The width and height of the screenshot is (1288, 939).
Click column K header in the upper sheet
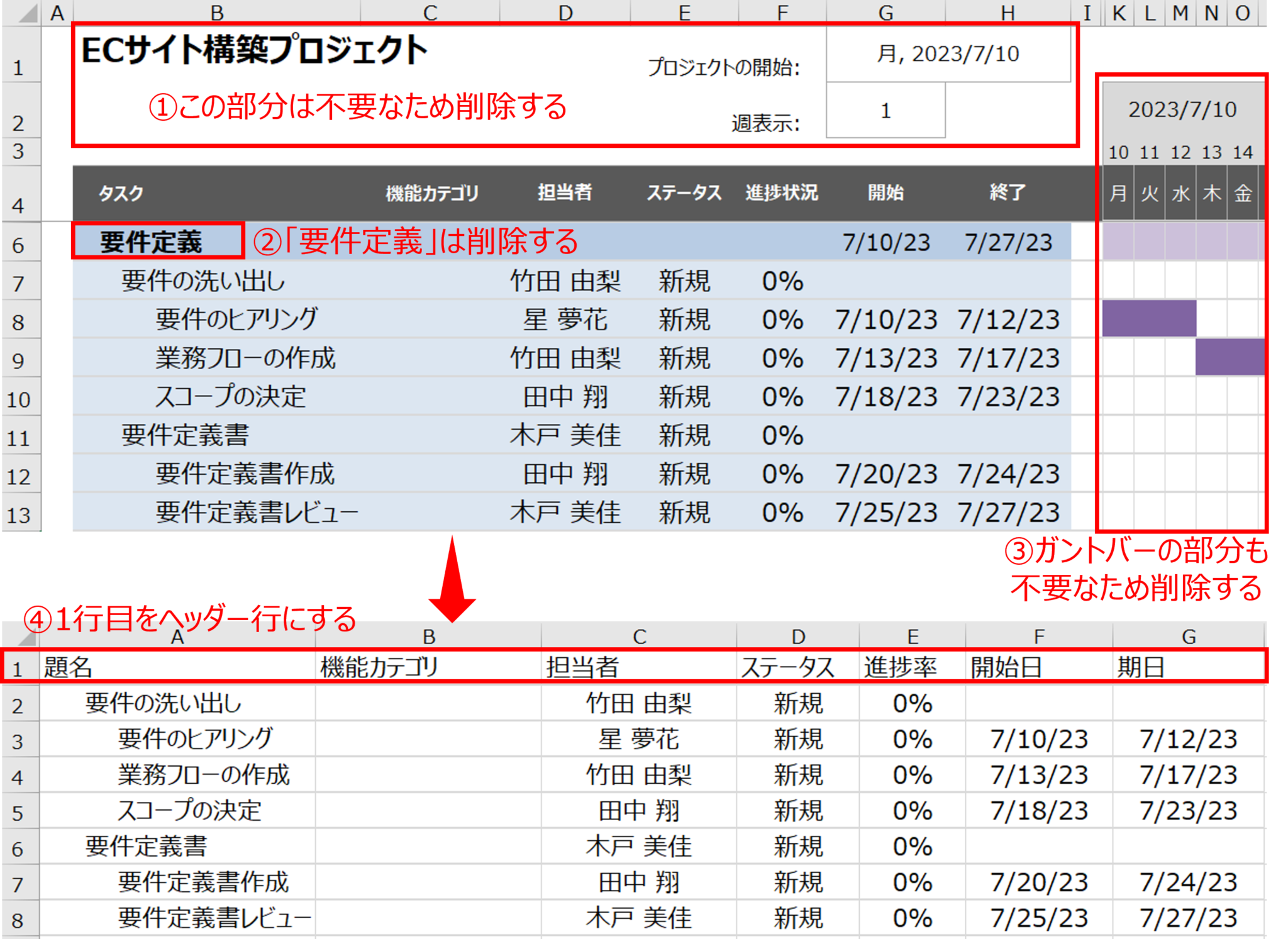tap(1118, 12)
